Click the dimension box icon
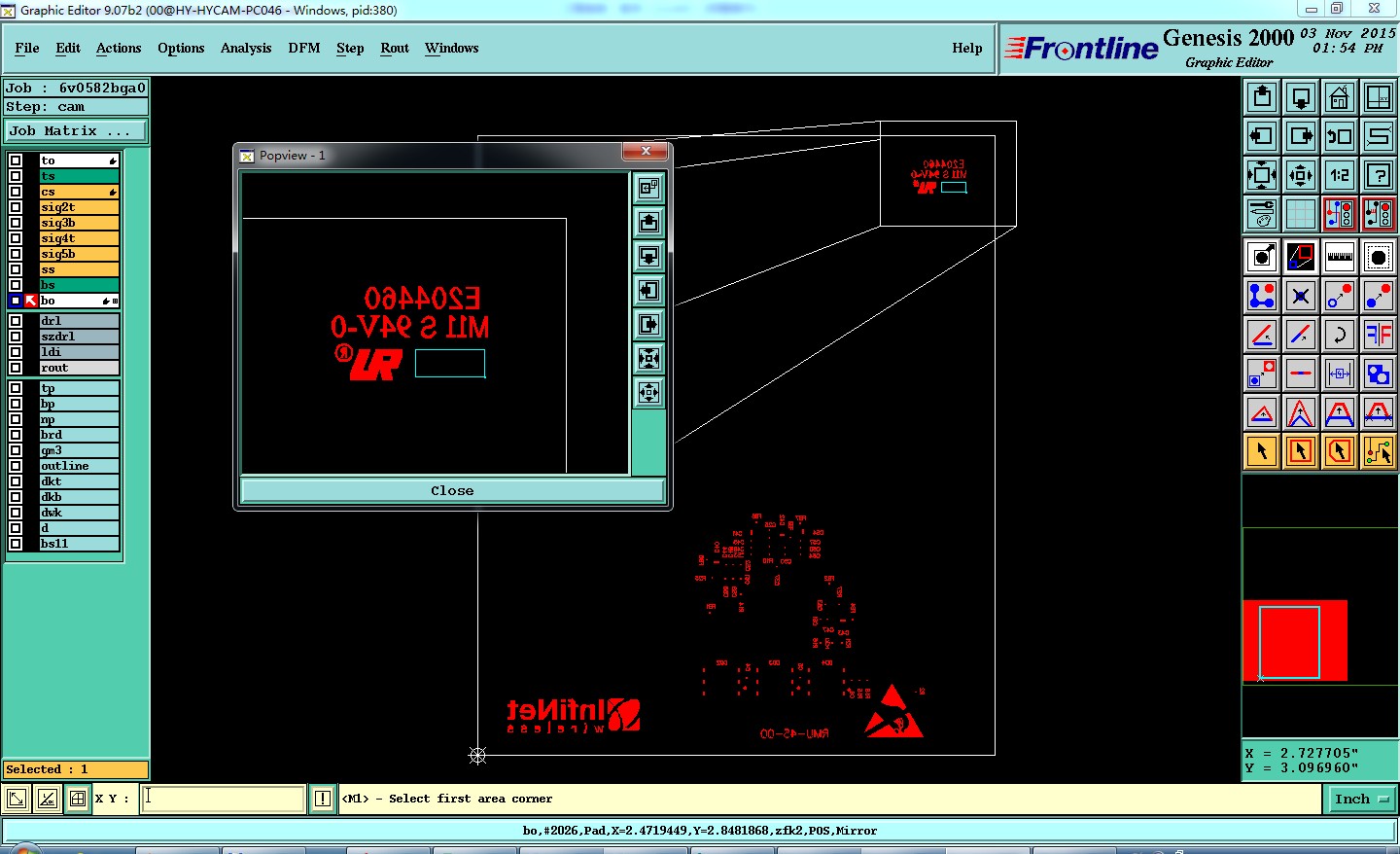The image size is (1400, 854). [1340, 374]
